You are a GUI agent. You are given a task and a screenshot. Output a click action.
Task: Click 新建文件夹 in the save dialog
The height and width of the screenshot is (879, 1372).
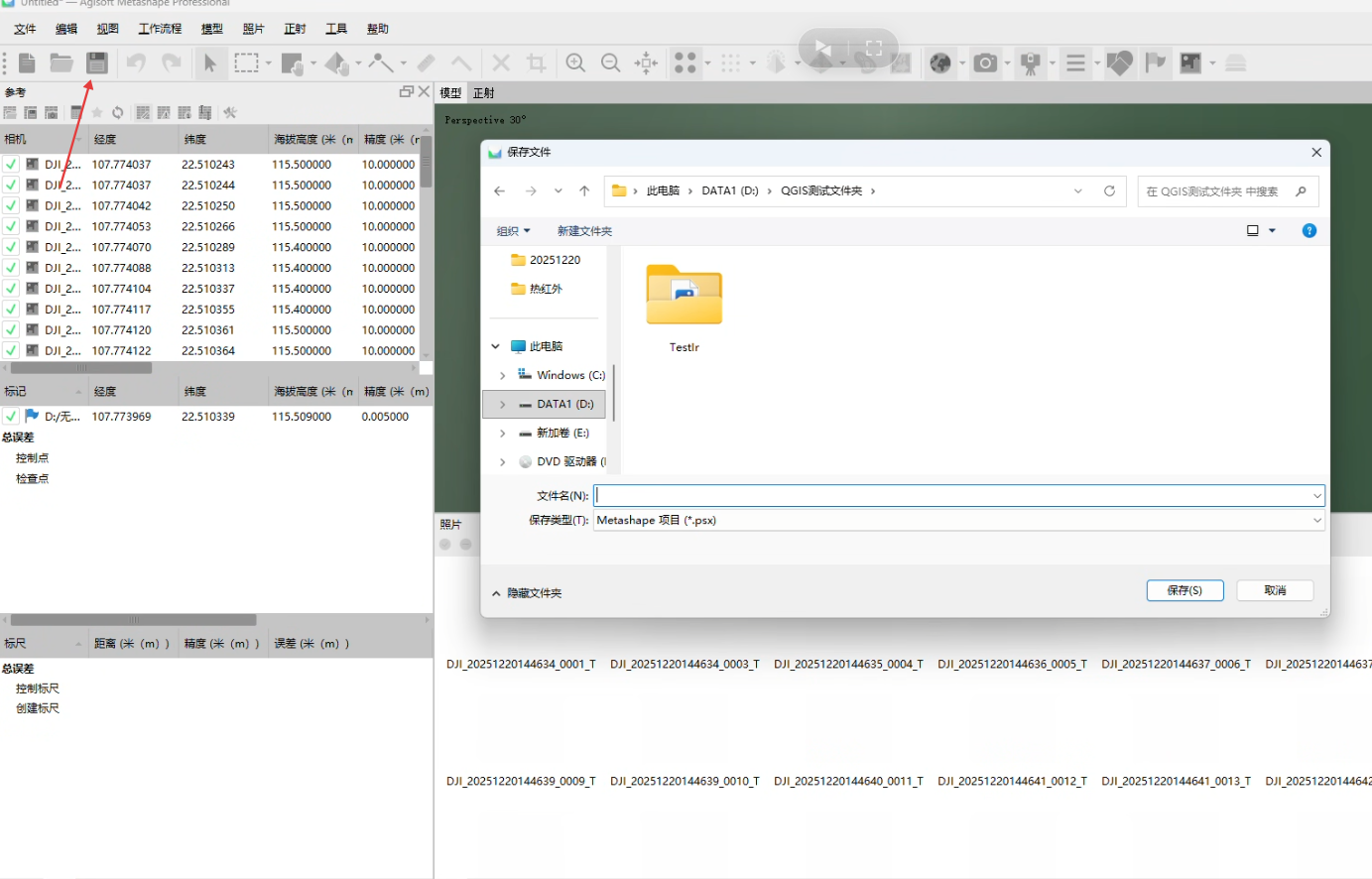click(584, 231)
